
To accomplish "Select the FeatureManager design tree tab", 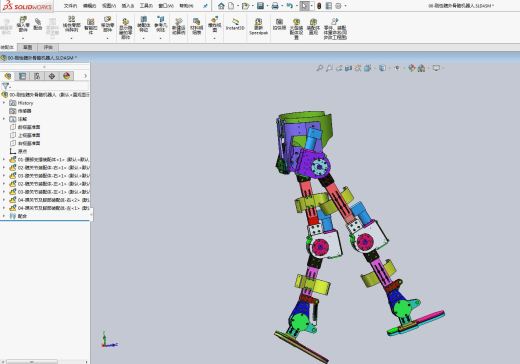I will (8, 76).
